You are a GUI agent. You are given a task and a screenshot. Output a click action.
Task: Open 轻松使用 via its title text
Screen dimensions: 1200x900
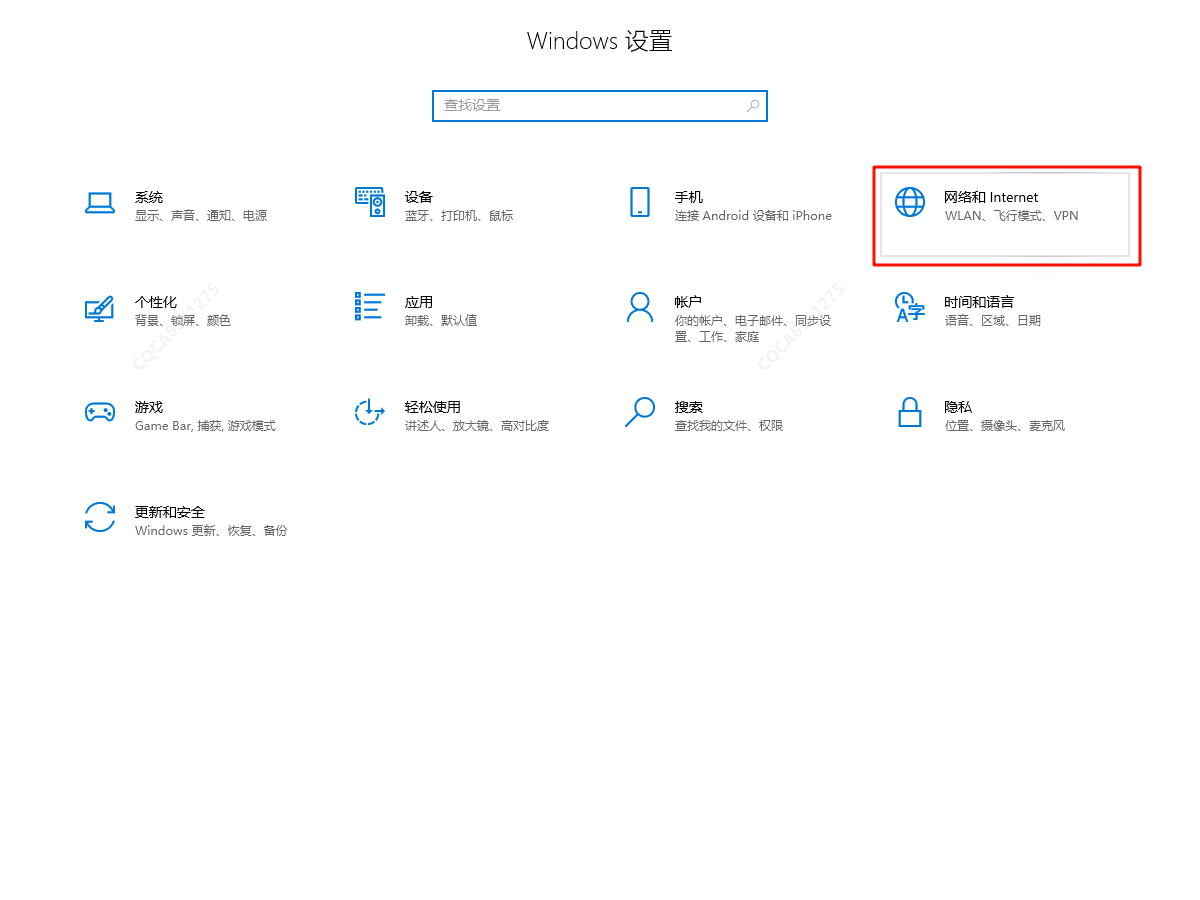[432, 407]
